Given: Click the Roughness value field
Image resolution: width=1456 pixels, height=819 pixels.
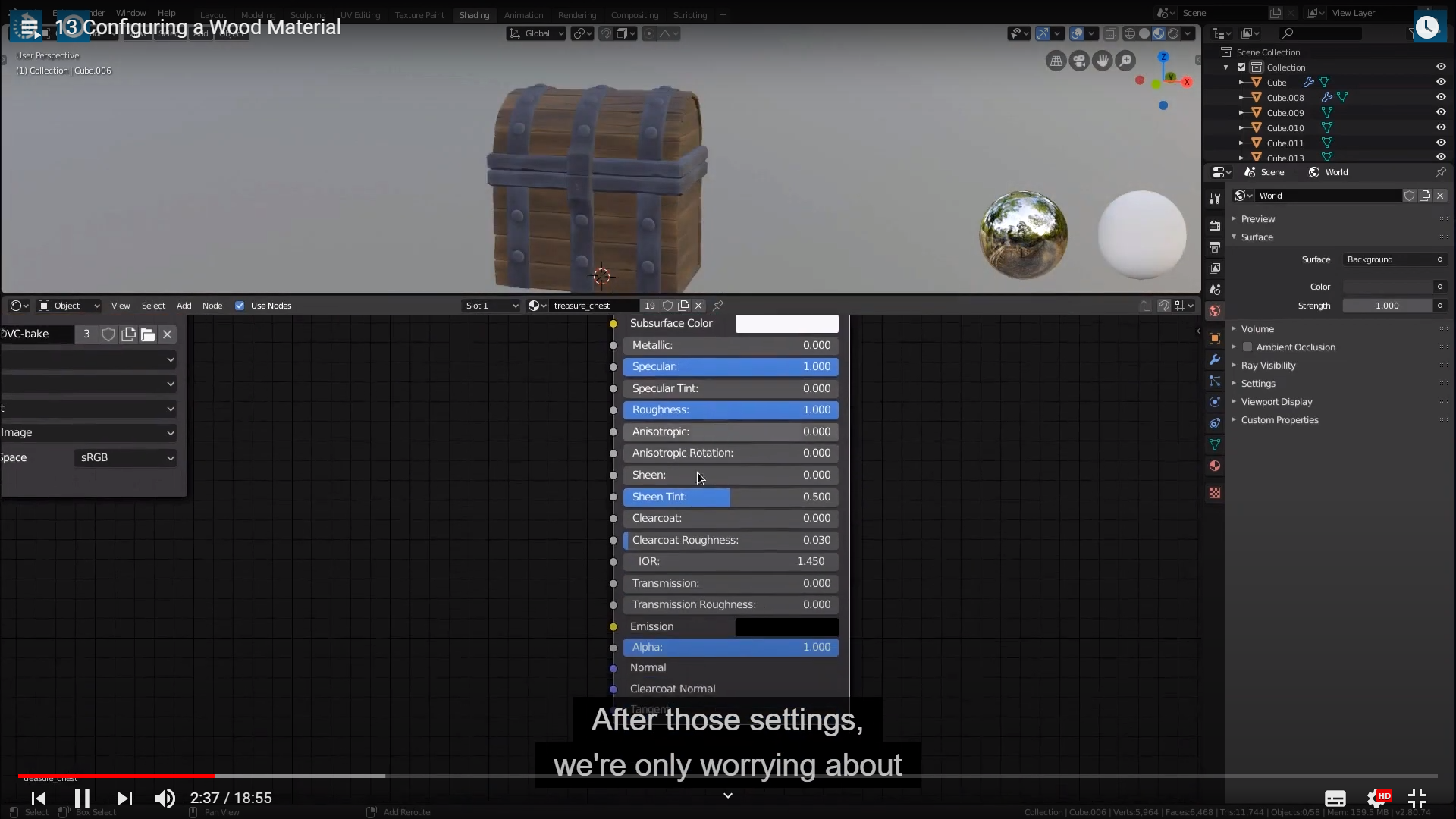Looking at the screenshot, I should [x=730, y=409].
